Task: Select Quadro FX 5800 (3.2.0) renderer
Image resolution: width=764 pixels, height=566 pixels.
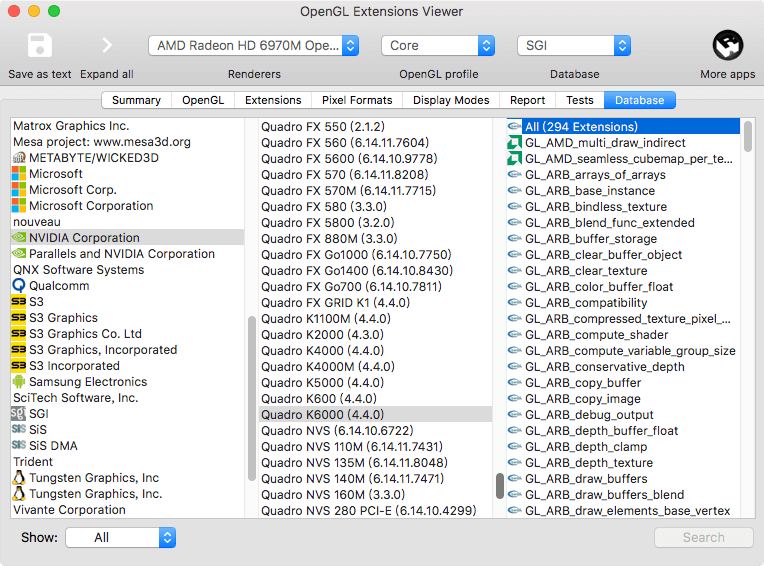Action: pyautogui.click(x=375, y=223)
